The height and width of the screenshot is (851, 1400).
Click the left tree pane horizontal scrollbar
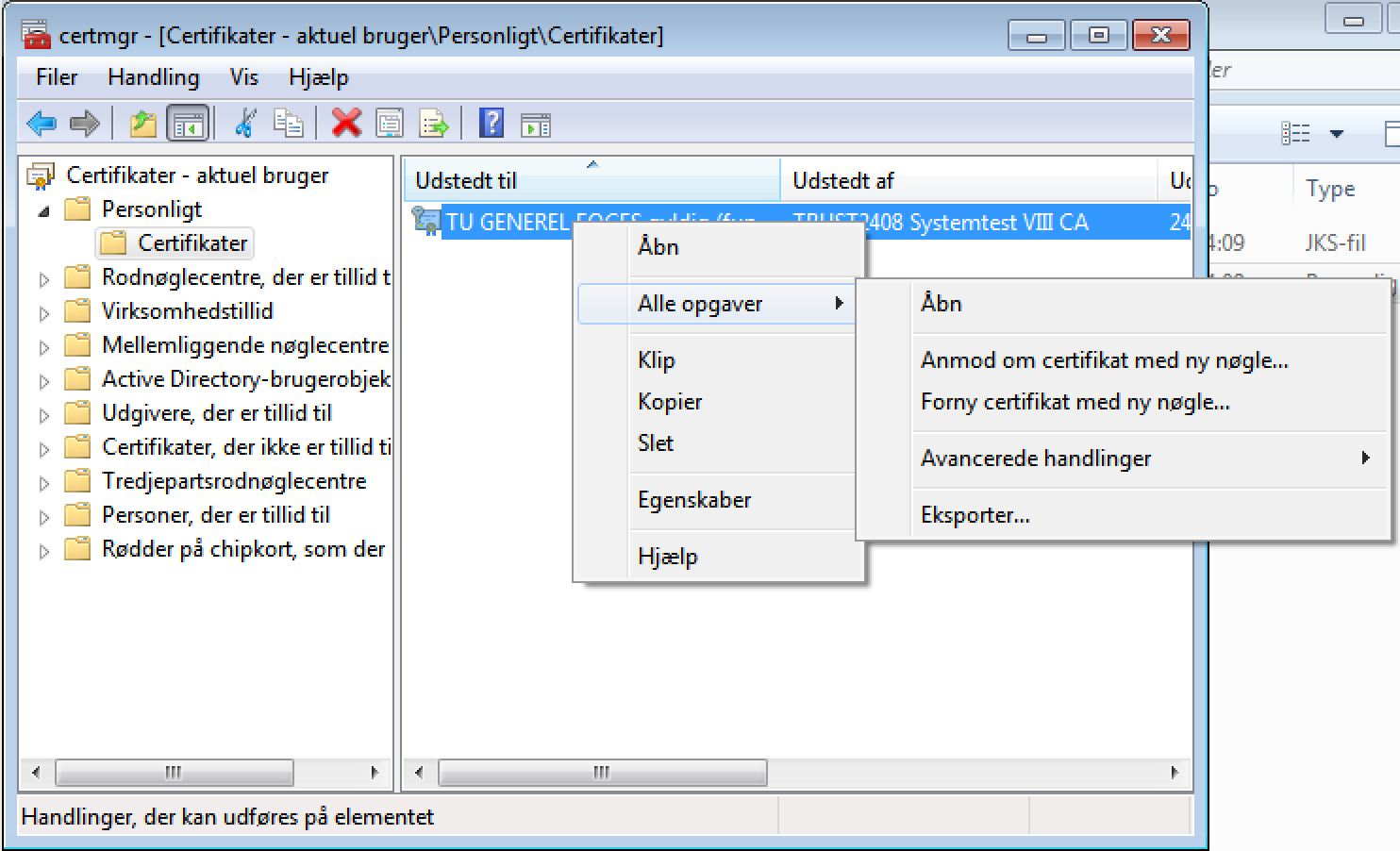[x=174, y=773]
